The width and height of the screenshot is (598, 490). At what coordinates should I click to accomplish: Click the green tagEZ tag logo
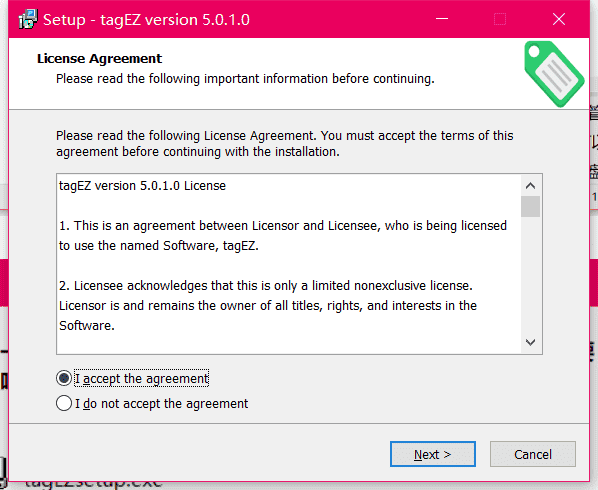pos(554,74)
